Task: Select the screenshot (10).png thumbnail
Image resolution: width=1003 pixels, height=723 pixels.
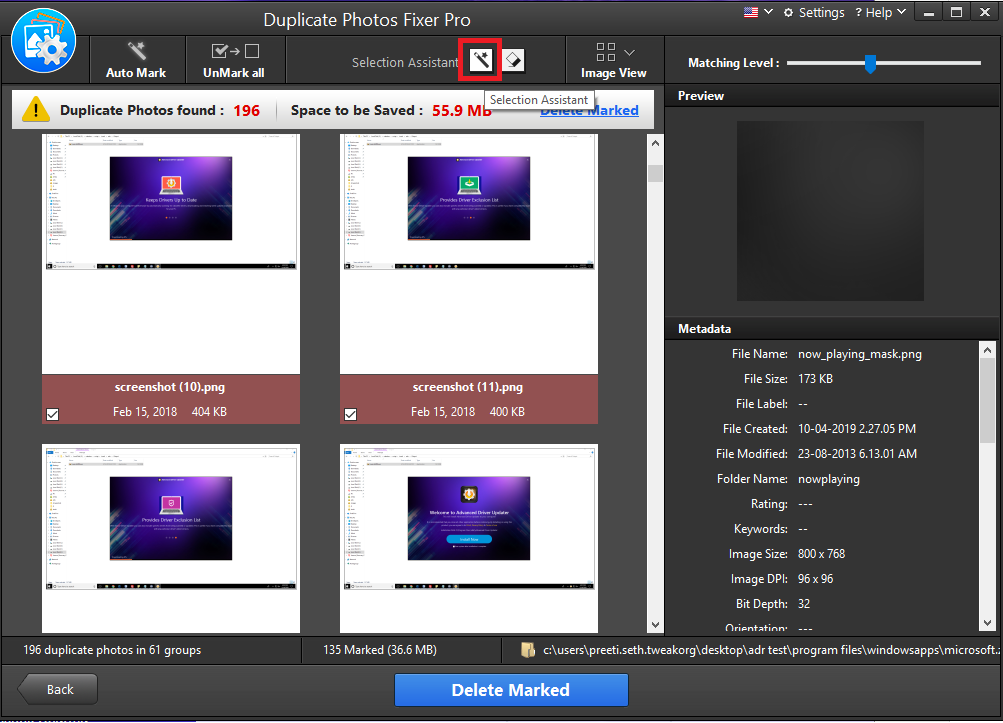Action: tap(171, 253)
